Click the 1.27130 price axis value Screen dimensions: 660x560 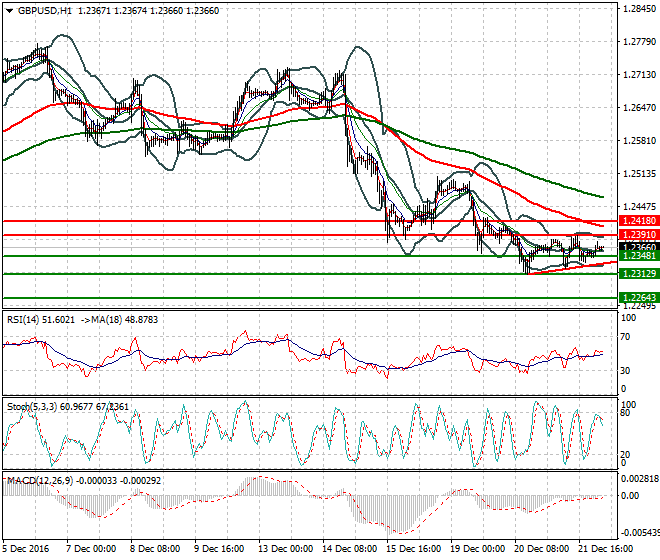click(639, 75)
